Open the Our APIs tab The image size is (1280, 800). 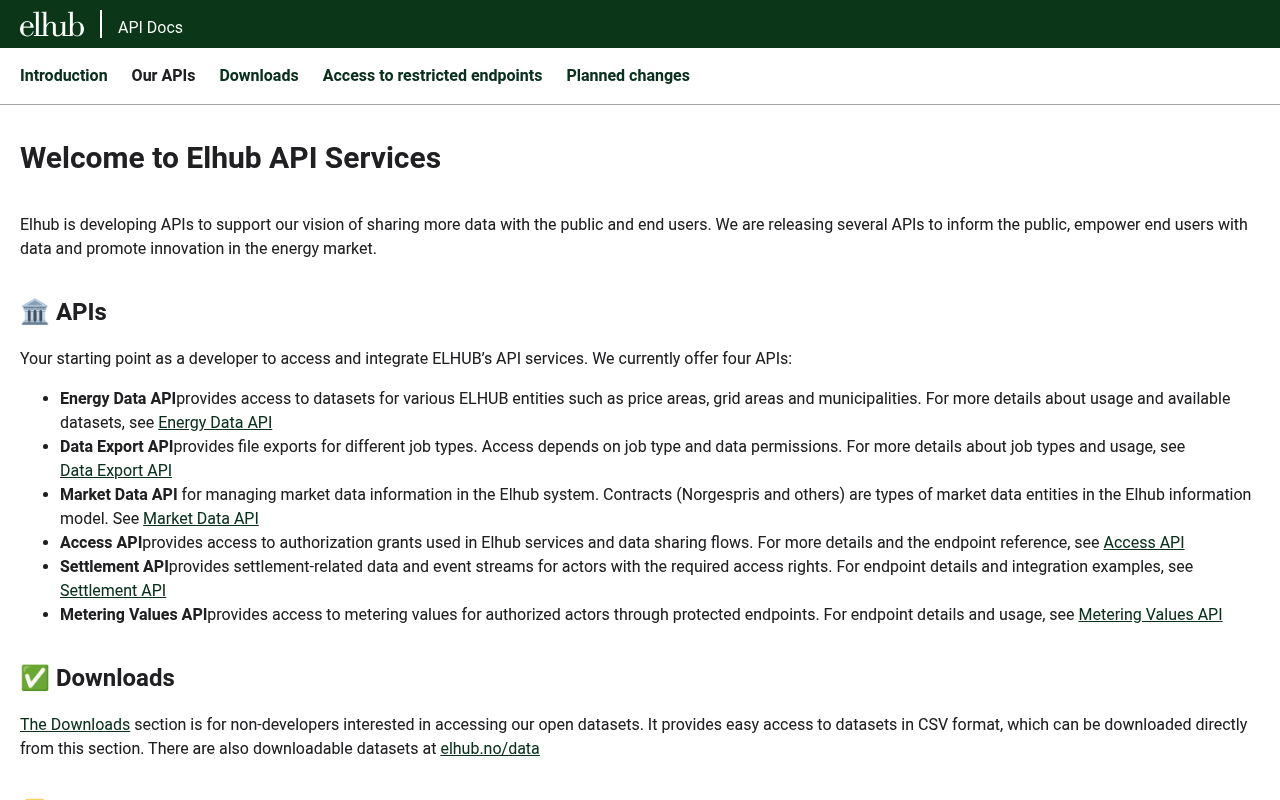(x=163, y=75)
